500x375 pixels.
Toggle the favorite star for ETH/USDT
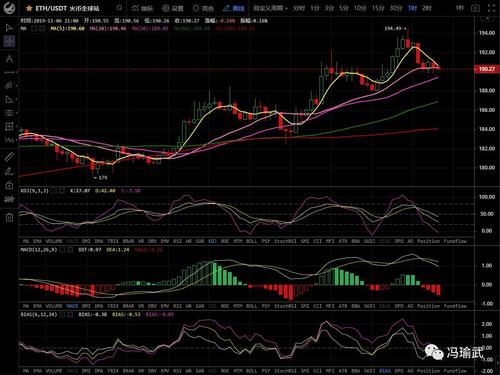[29, 8]
